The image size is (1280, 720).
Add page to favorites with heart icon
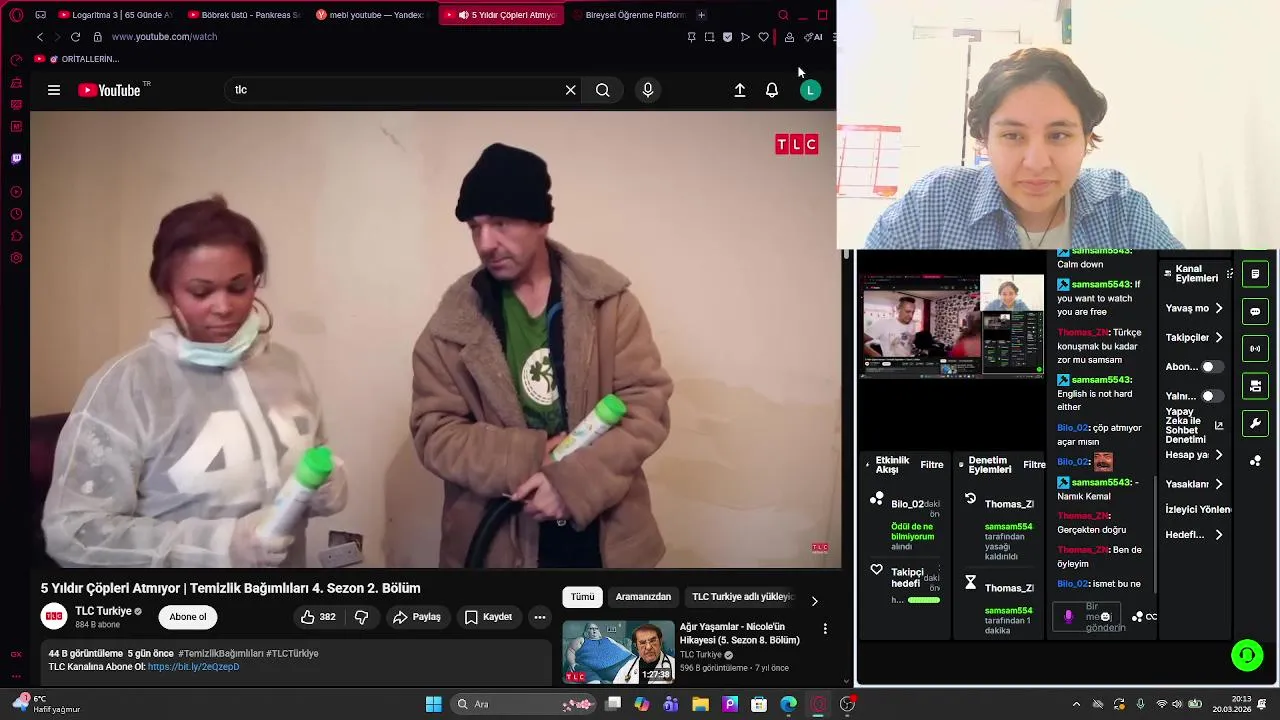763,37
